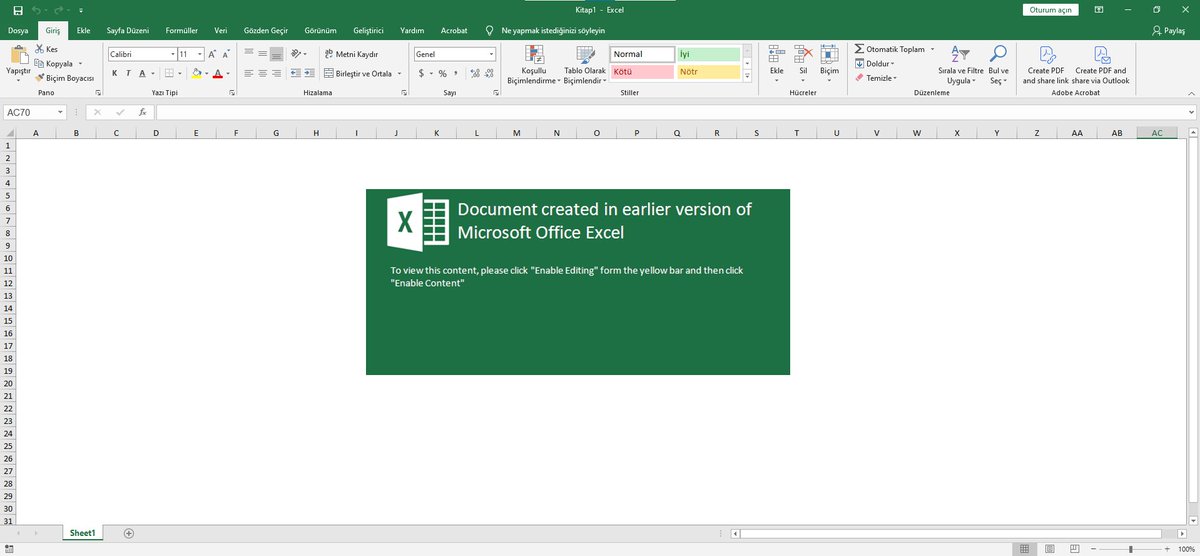Apply the İyi green cell style

pyautogui.click(x=708, y=54)
